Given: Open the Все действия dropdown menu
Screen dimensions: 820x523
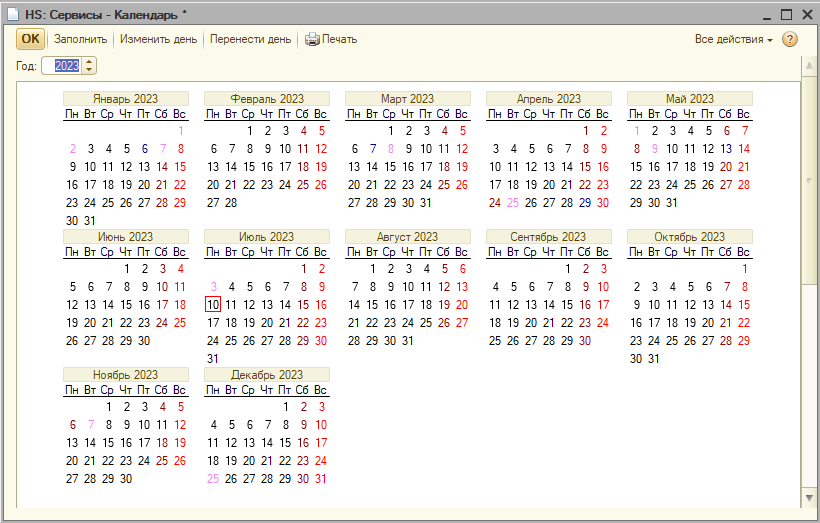Looking at the screenshot, I should coord(734,39).
